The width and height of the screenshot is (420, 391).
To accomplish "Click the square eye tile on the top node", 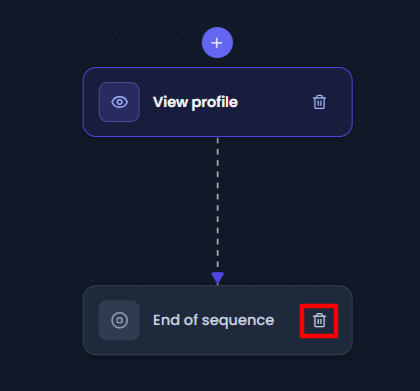I will [119, 102].
